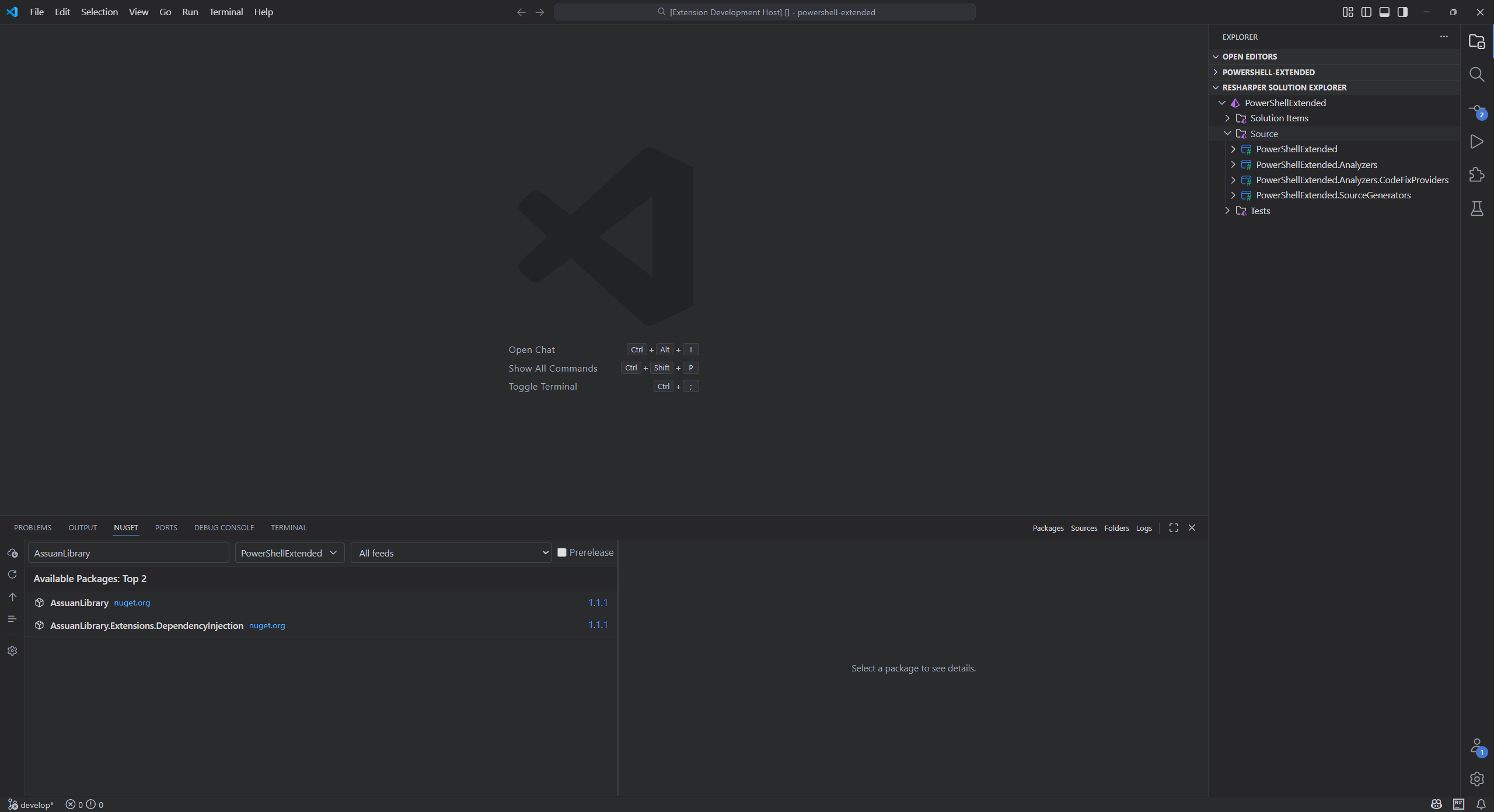Click the up arrow icon in NuGet sidebar
The width and height of the screenshot is (1494, 812).
coord(12,597)
